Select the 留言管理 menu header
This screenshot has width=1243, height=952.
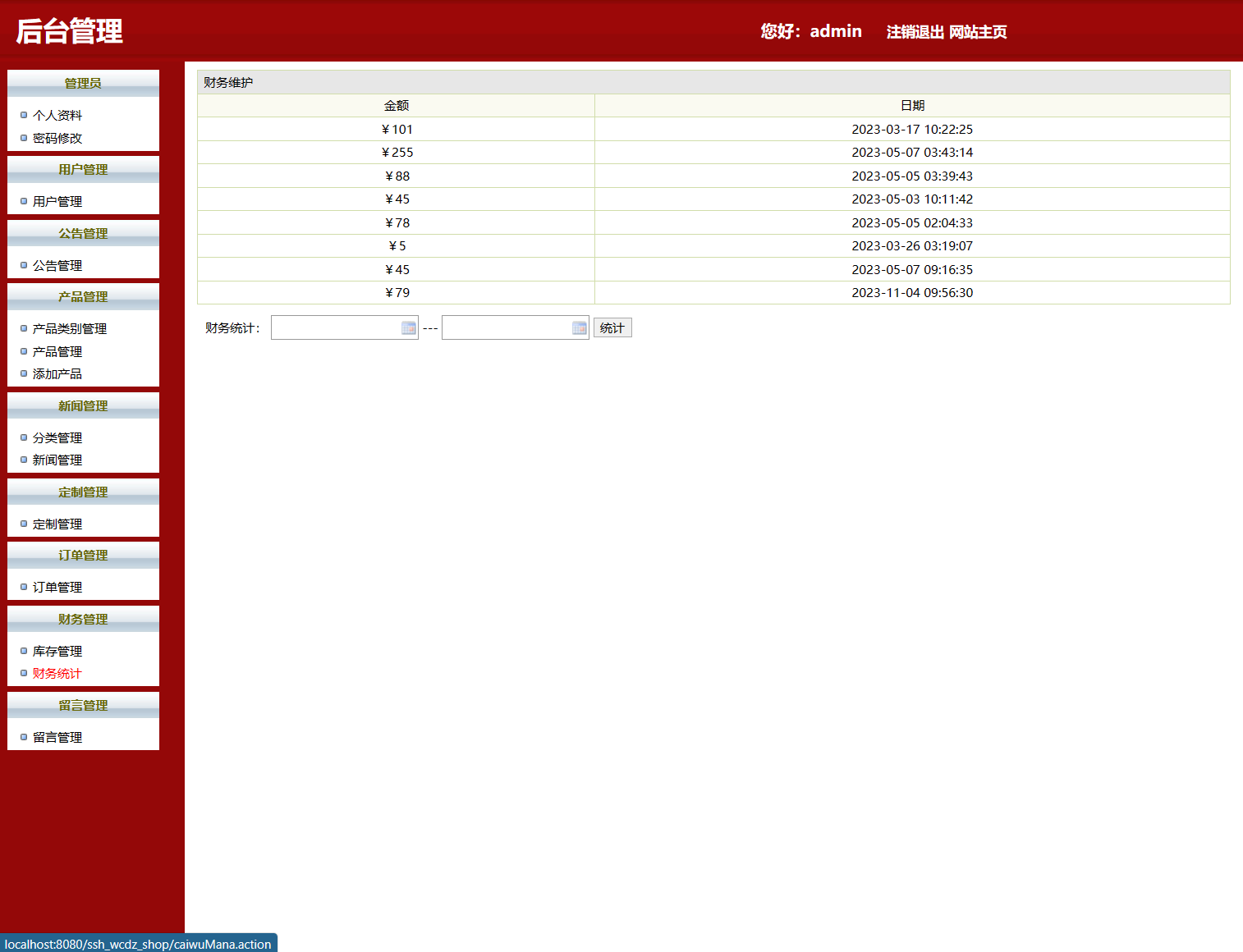[x=83, y=705]
